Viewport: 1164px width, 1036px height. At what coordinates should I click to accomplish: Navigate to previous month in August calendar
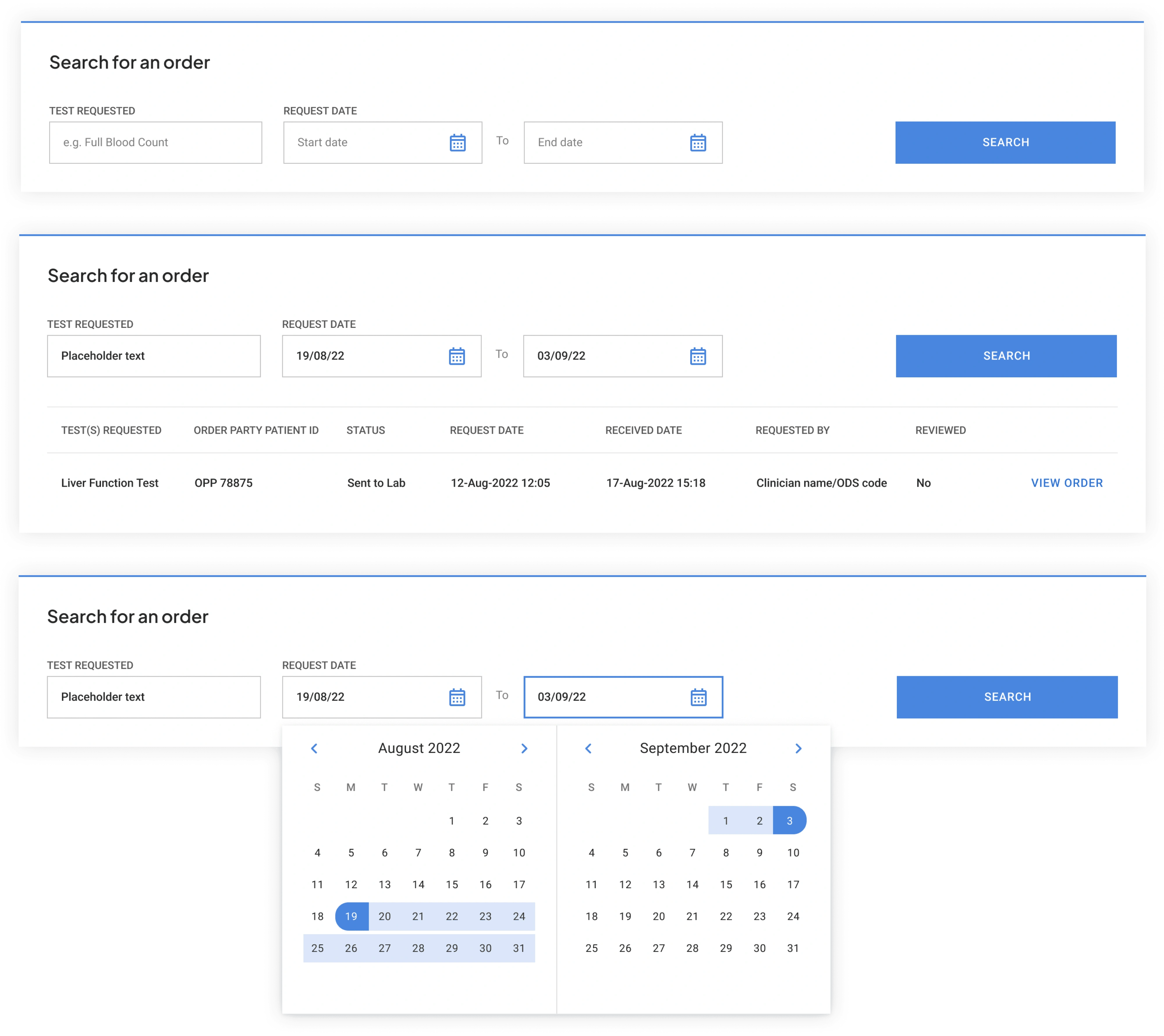[x=314, y=748]
